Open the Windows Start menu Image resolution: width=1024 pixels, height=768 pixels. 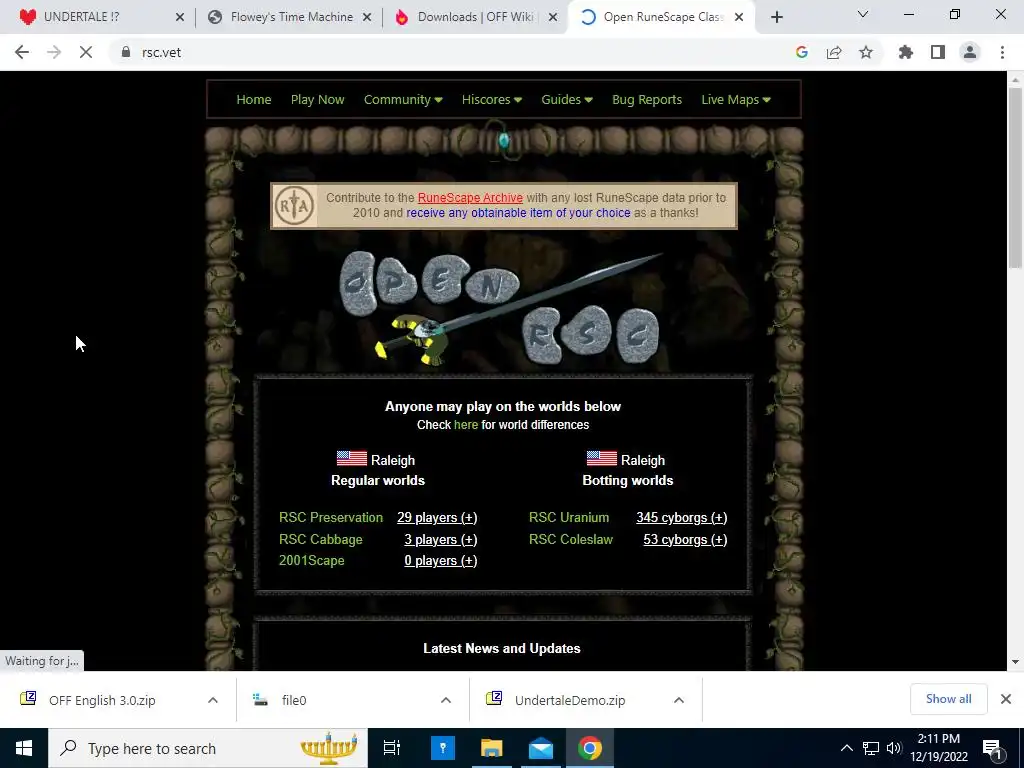(x=24, y=748)
